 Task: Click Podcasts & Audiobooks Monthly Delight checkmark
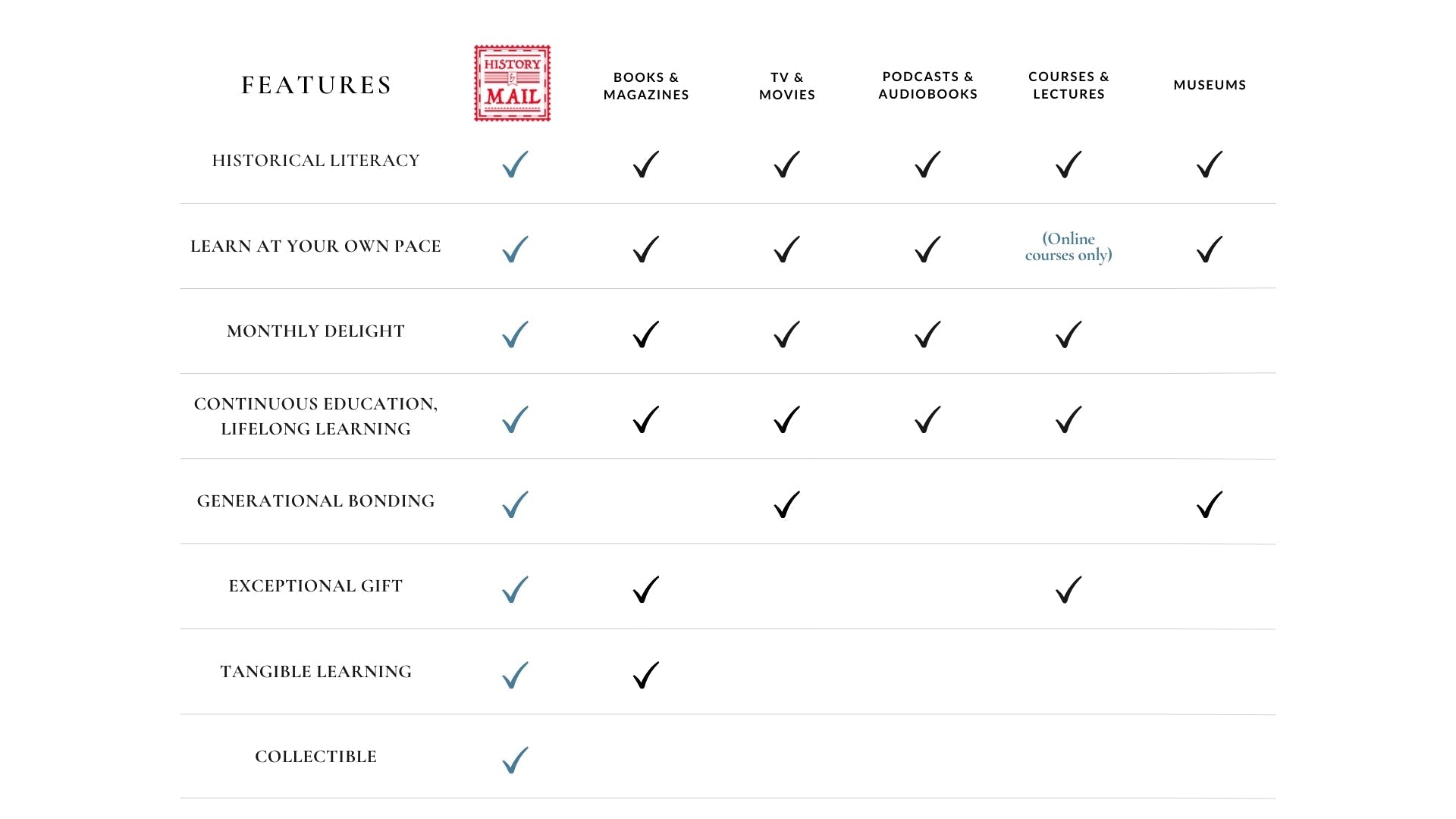(x=927, y=334)
